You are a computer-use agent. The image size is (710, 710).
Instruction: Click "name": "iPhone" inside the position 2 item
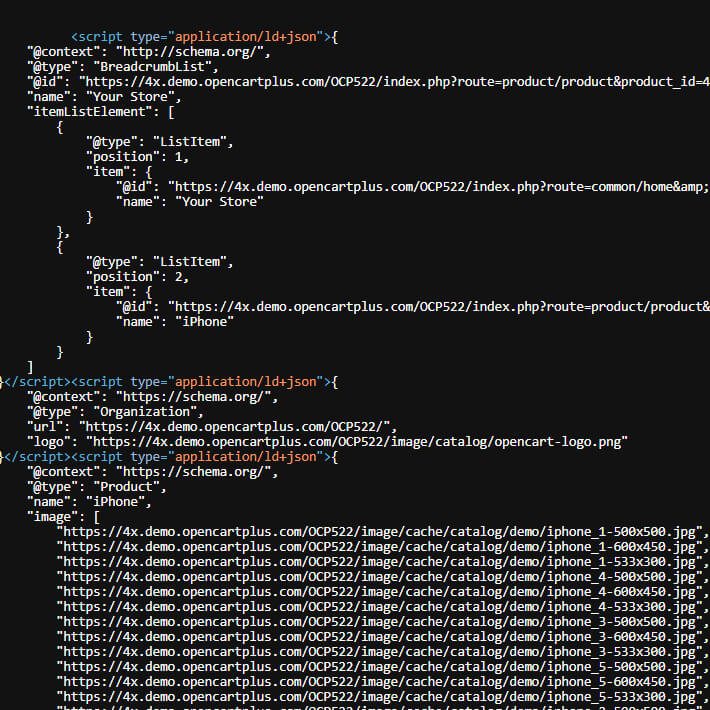click(x=175, y=321)
